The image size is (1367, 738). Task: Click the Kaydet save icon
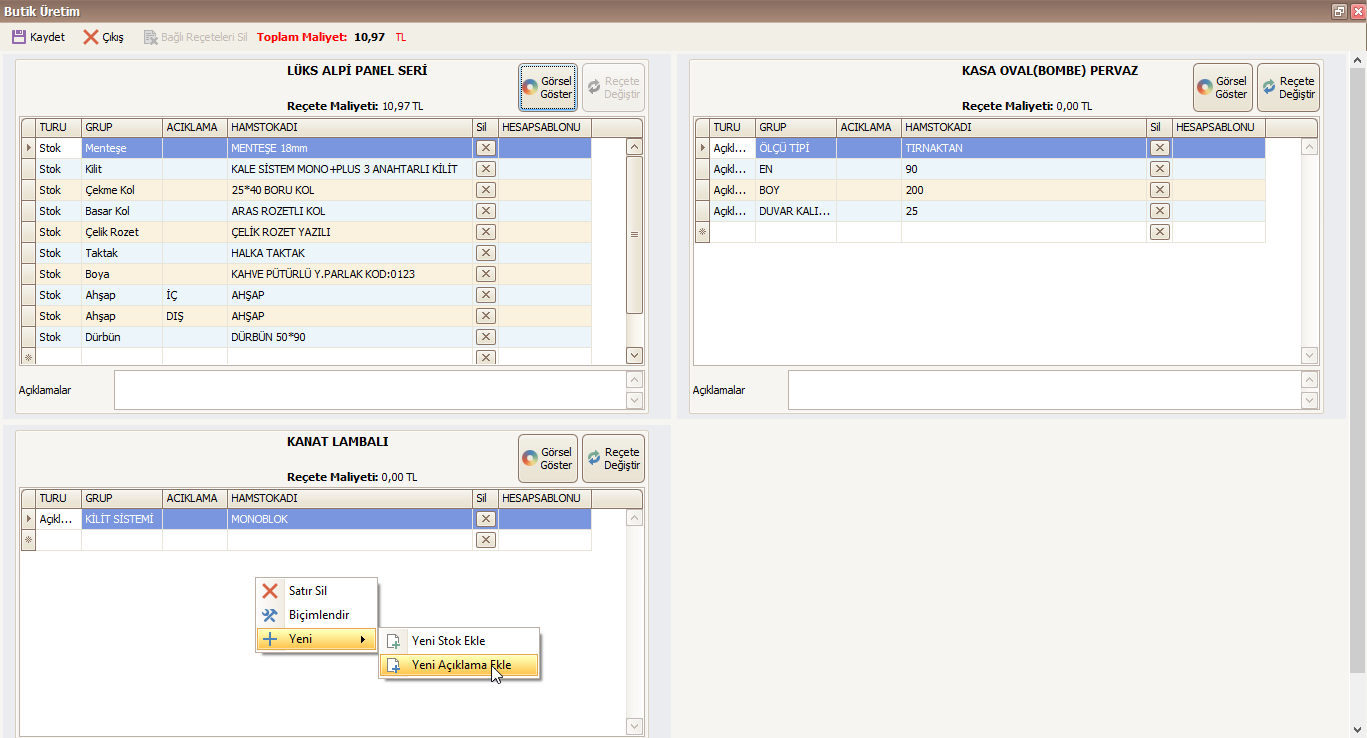tap(19, 37)
